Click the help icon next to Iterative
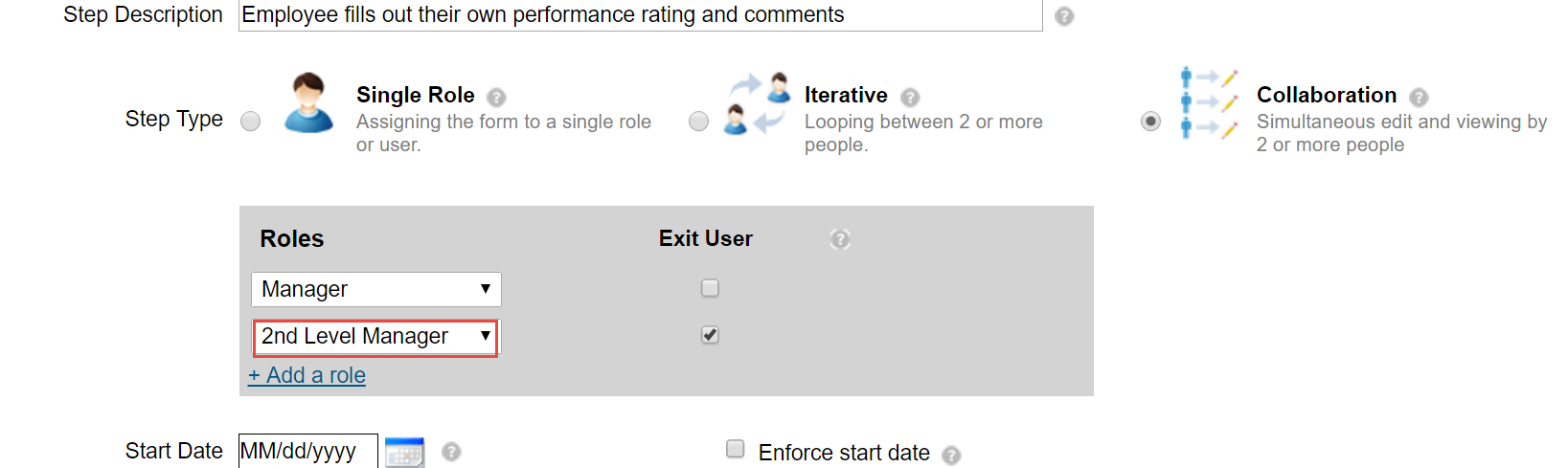 (910, 97)
